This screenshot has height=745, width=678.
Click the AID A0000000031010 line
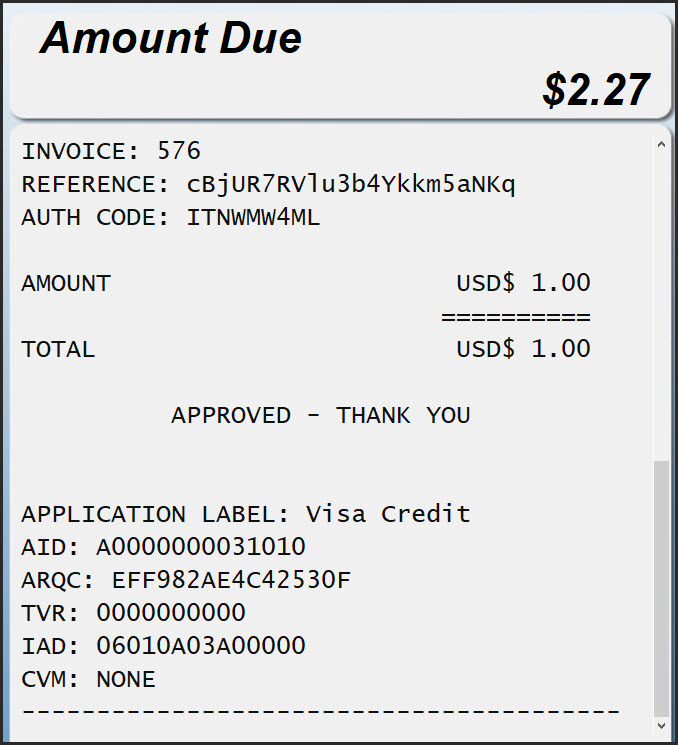(x=164, y=547)
